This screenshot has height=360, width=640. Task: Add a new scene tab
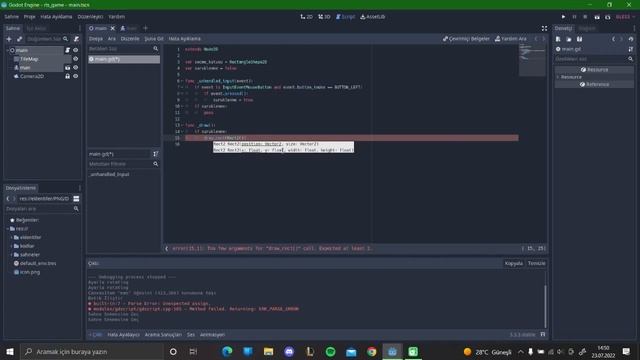145,28
